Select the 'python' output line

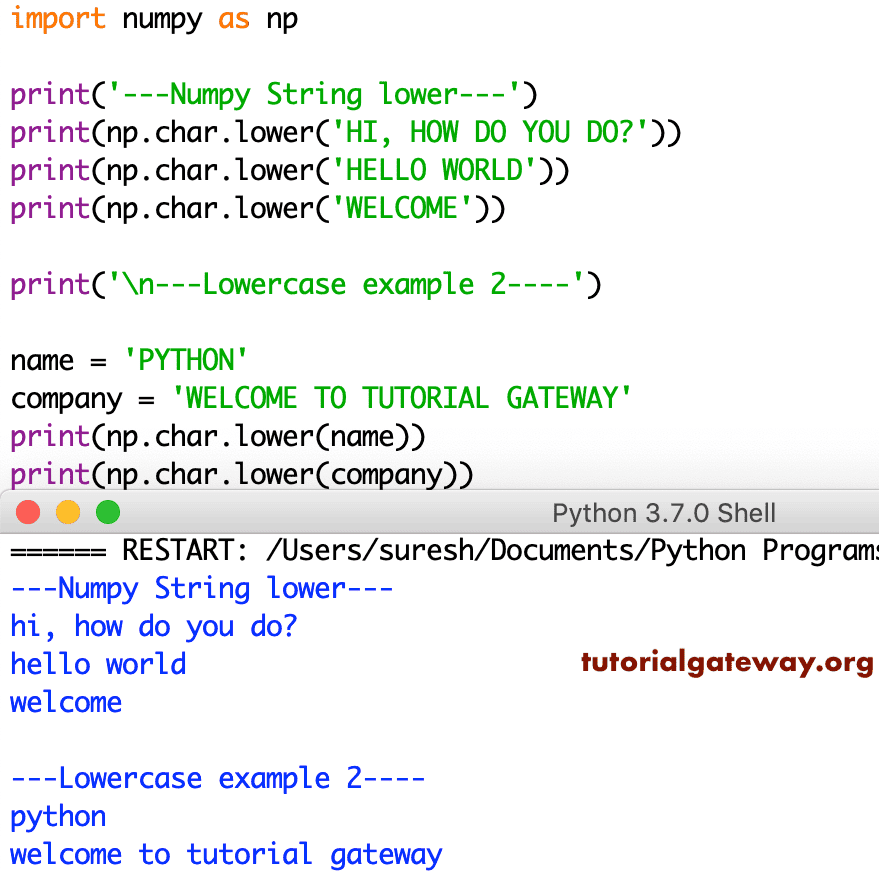pyautogui.click(x=57, y=816)
